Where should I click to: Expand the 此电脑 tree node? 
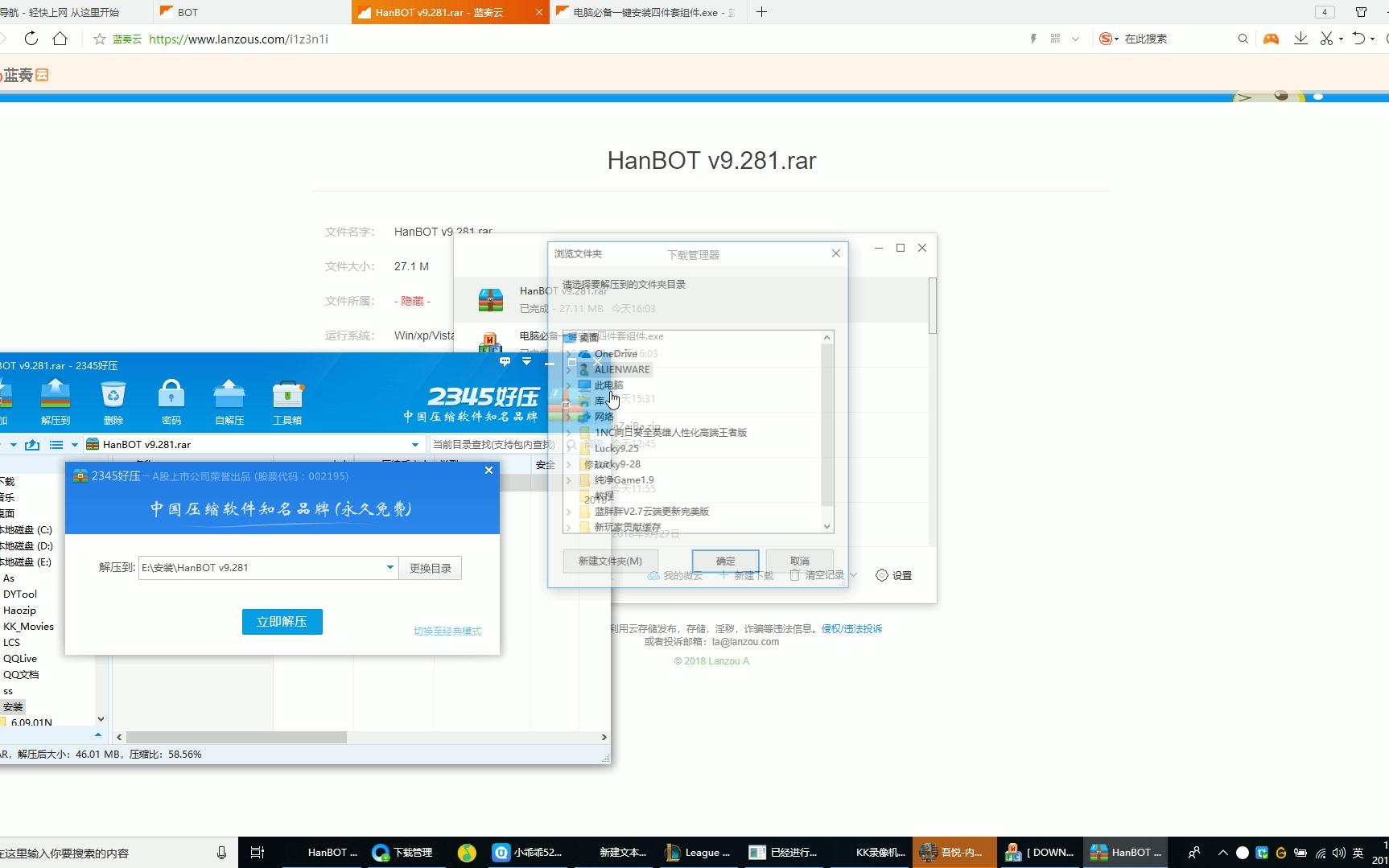pyautogui.click(x=569, y=385)
